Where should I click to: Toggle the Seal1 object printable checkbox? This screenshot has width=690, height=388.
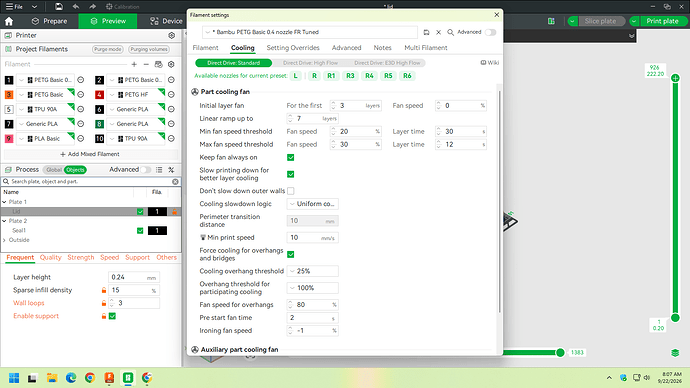[140, 231]
